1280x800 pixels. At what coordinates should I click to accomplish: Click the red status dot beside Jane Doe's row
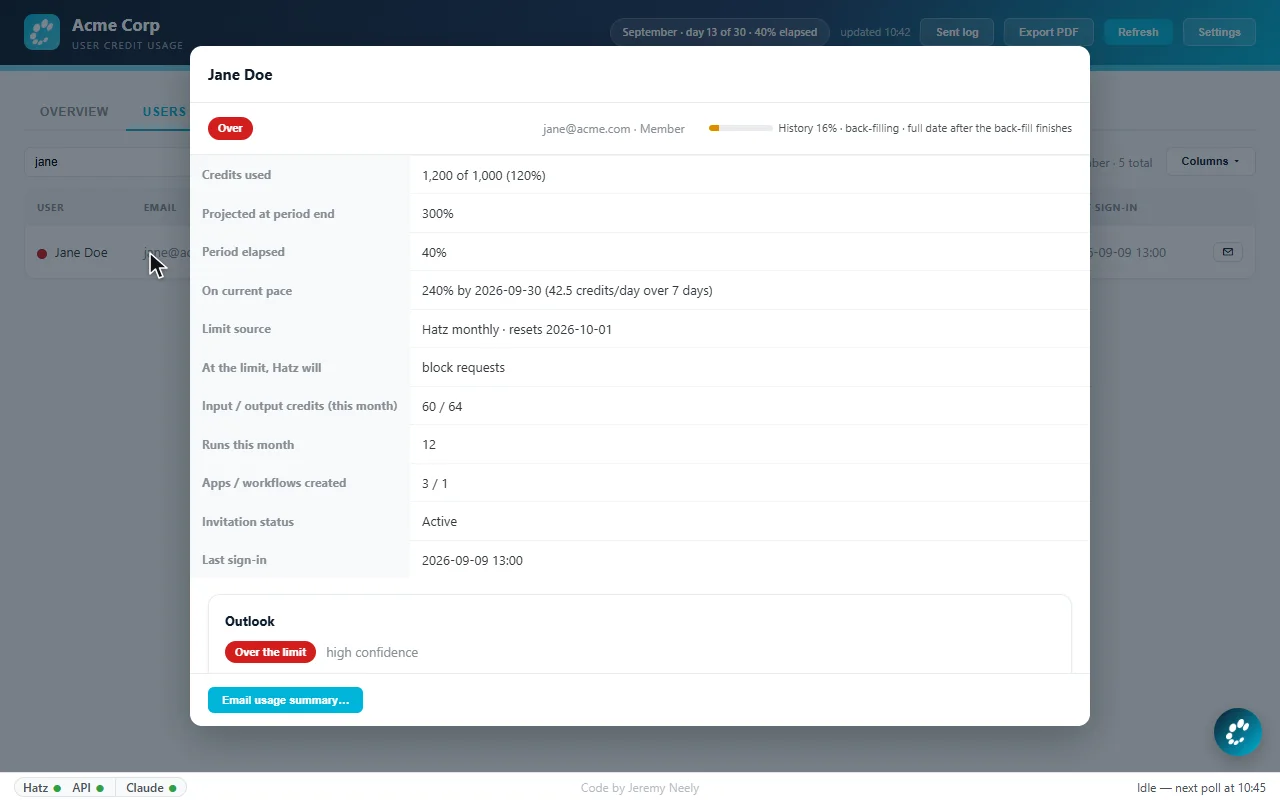pos(42,253)
